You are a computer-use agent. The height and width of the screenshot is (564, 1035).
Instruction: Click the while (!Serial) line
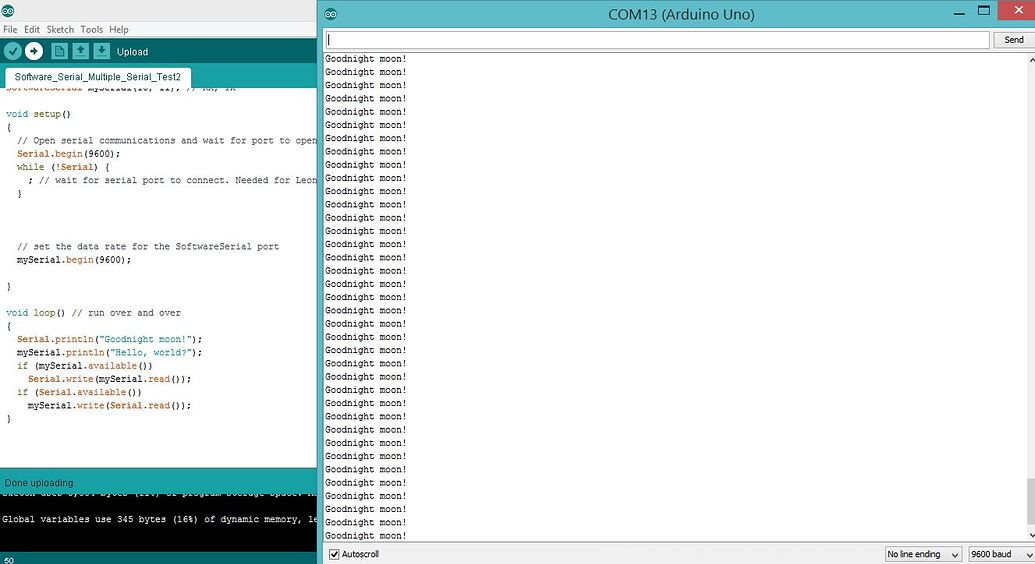(x=63, y=167)
